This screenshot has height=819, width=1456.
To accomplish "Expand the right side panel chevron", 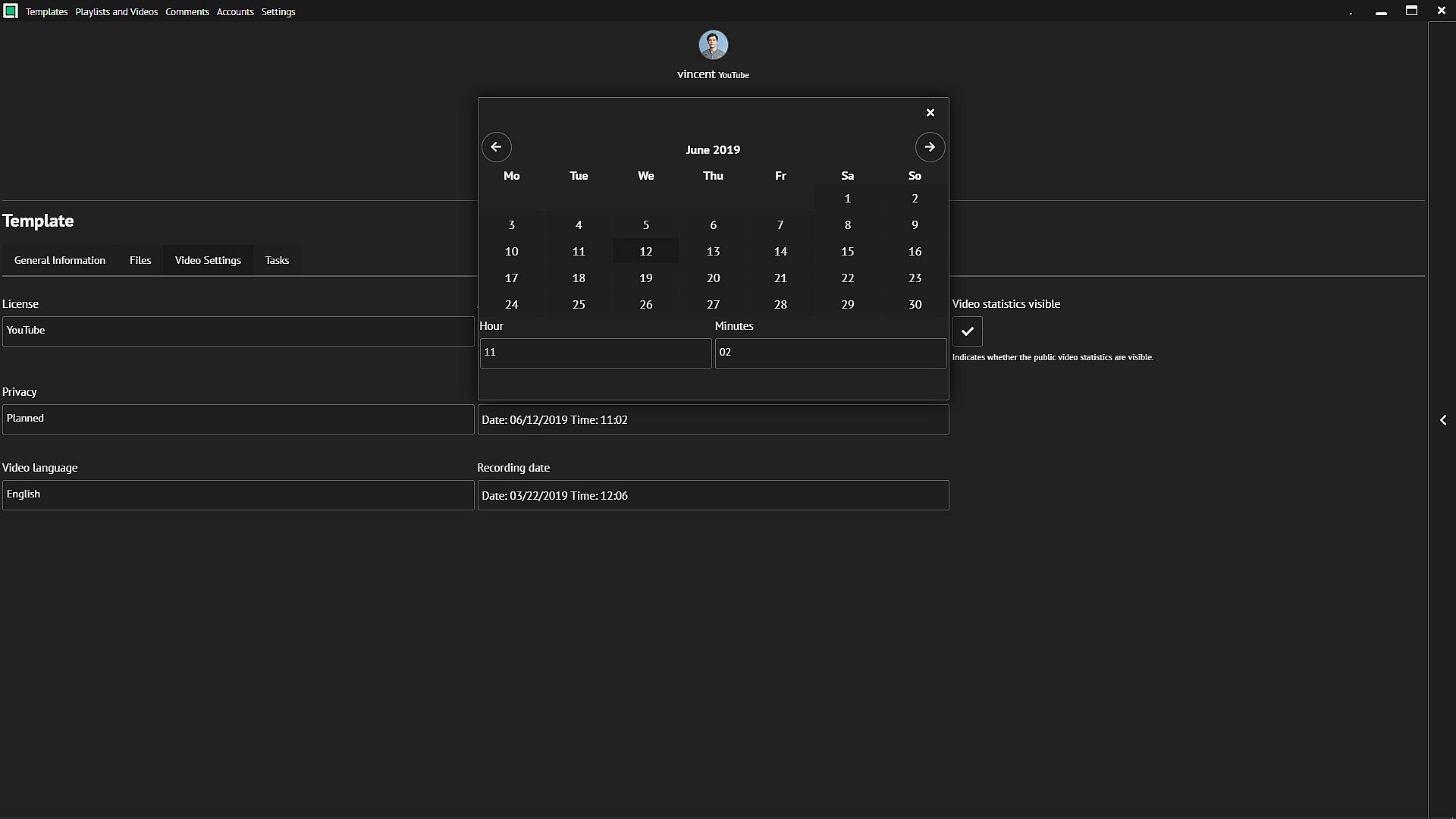I will pos(1443,420).
